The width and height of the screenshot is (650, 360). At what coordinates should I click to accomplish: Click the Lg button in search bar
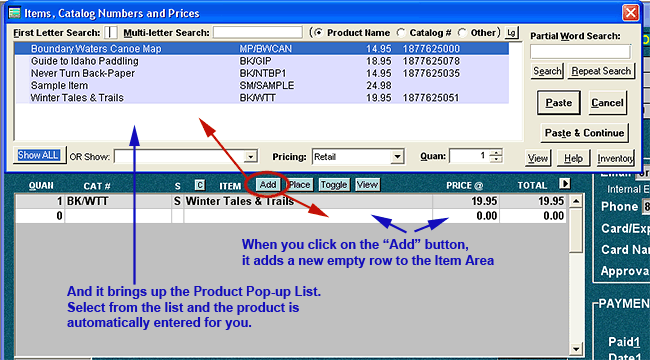pyautogui.click(x=512, y=33)
